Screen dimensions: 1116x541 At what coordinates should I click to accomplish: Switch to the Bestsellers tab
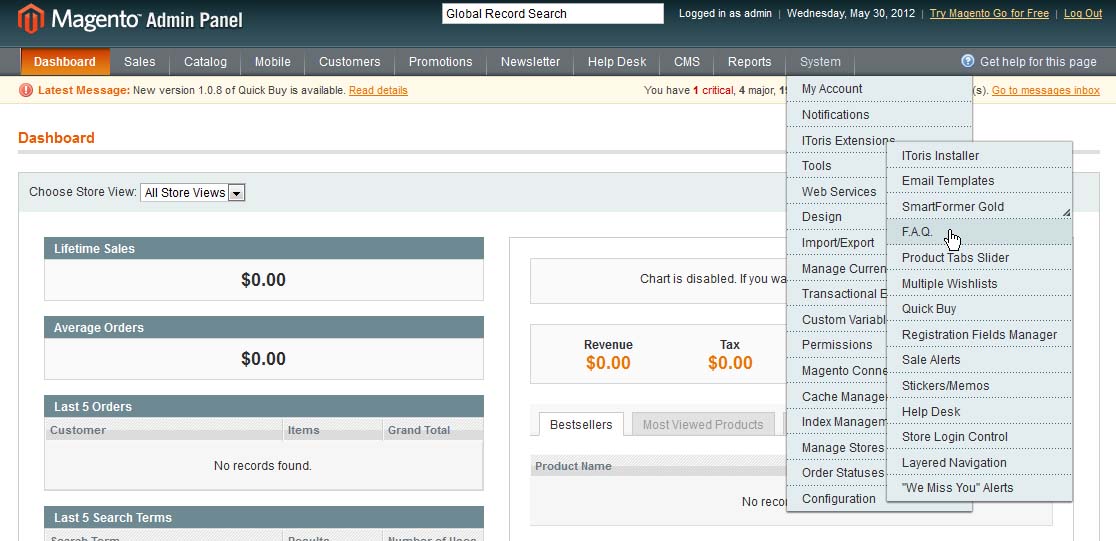tap(581, 424)
